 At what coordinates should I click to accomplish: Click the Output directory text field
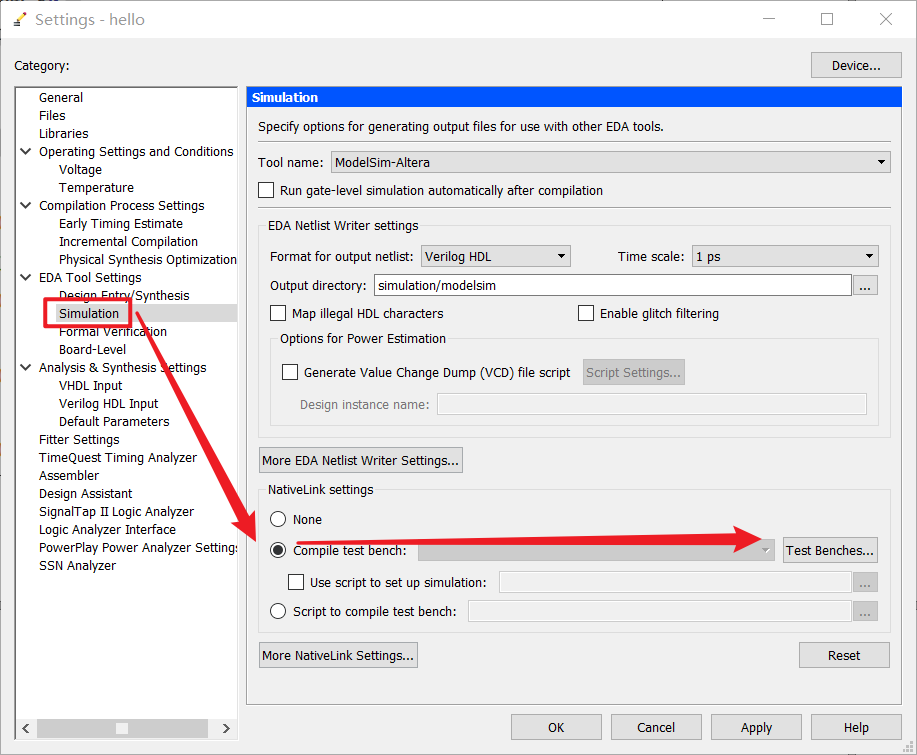612,285
